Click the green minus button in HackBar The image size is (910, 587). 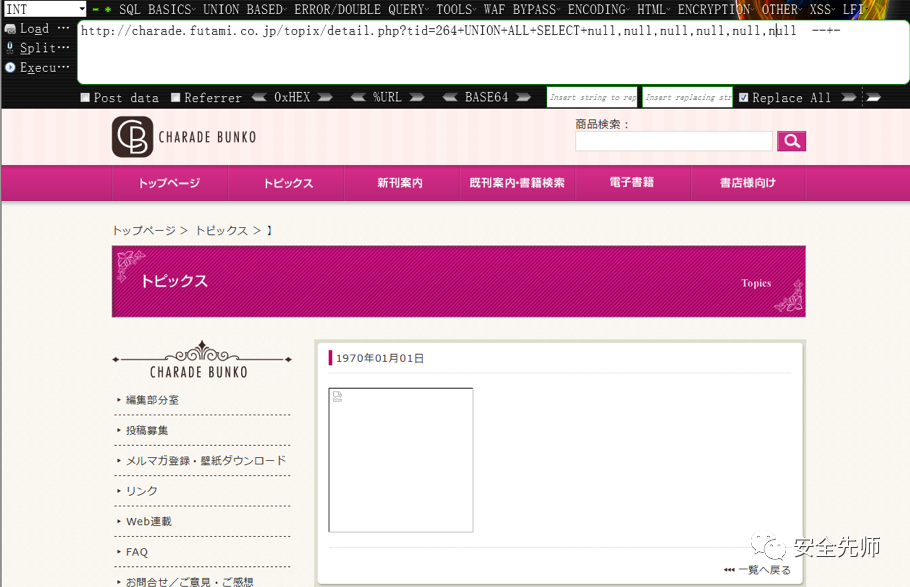pyautogui.click(x=95, y=10)
